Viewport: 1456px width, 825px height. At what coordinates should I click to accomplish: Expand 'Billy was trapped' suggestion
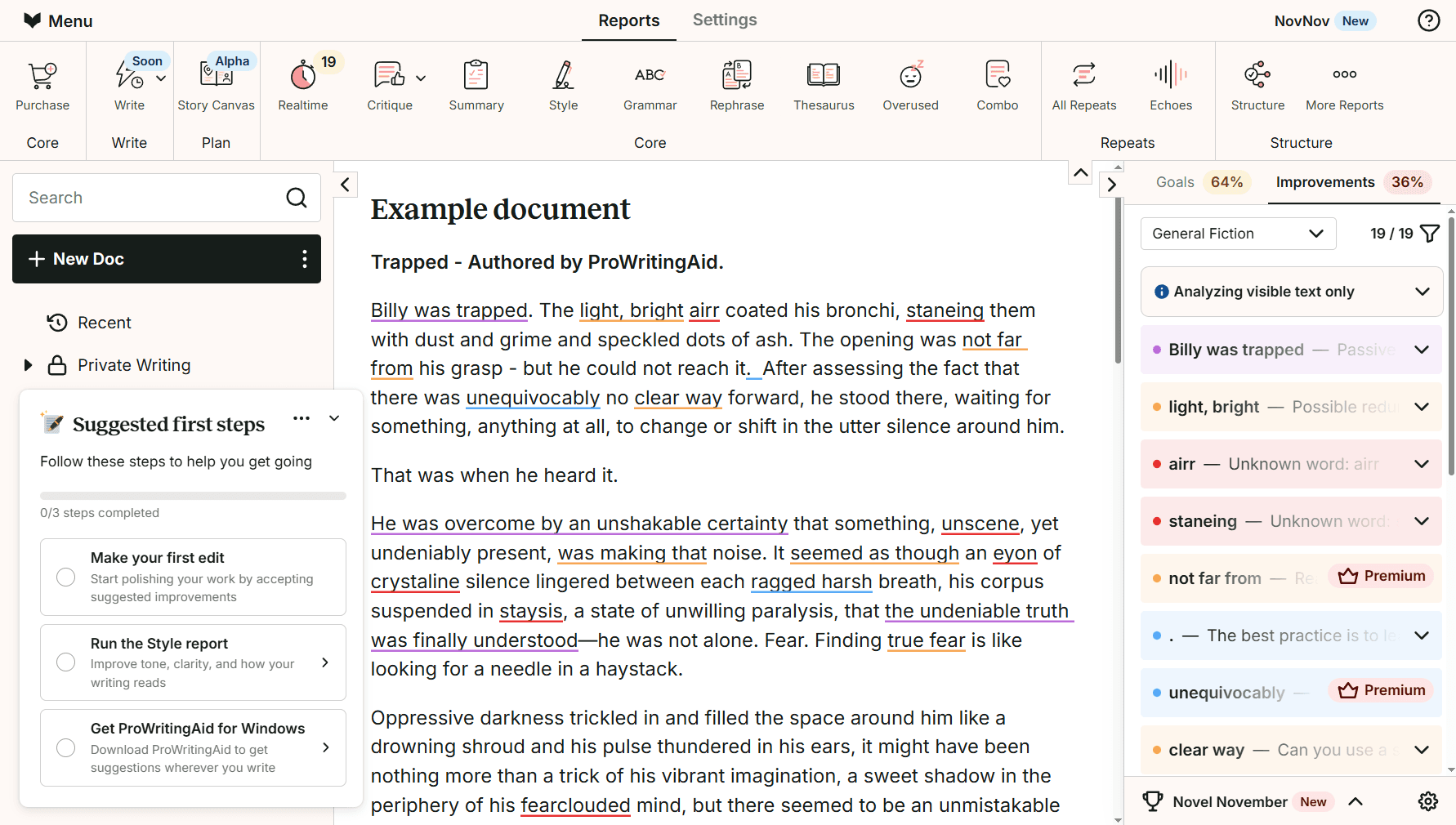pos(1422,350)
